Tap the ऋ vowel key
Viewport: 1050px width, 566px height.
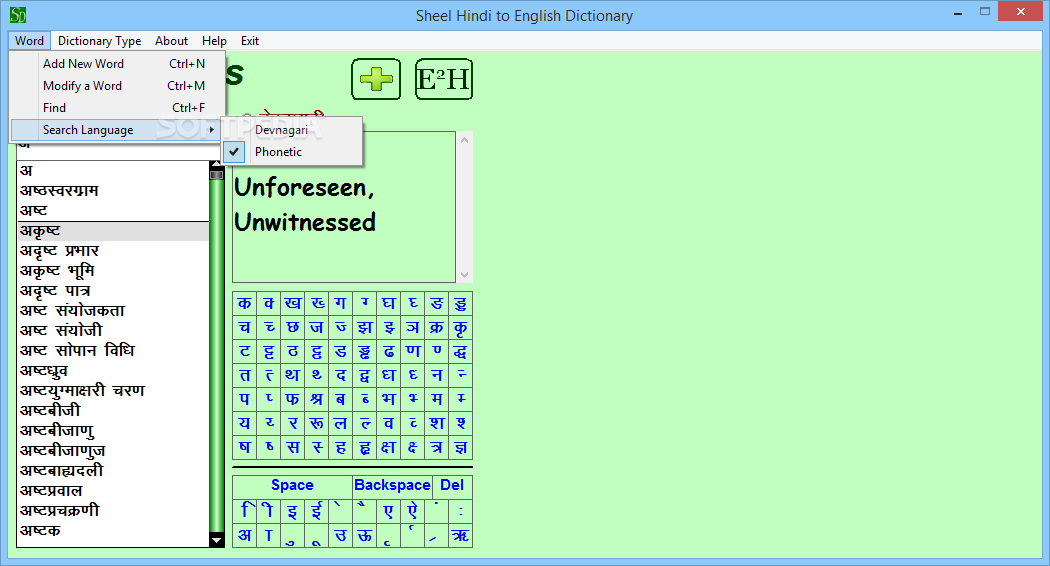461,536
